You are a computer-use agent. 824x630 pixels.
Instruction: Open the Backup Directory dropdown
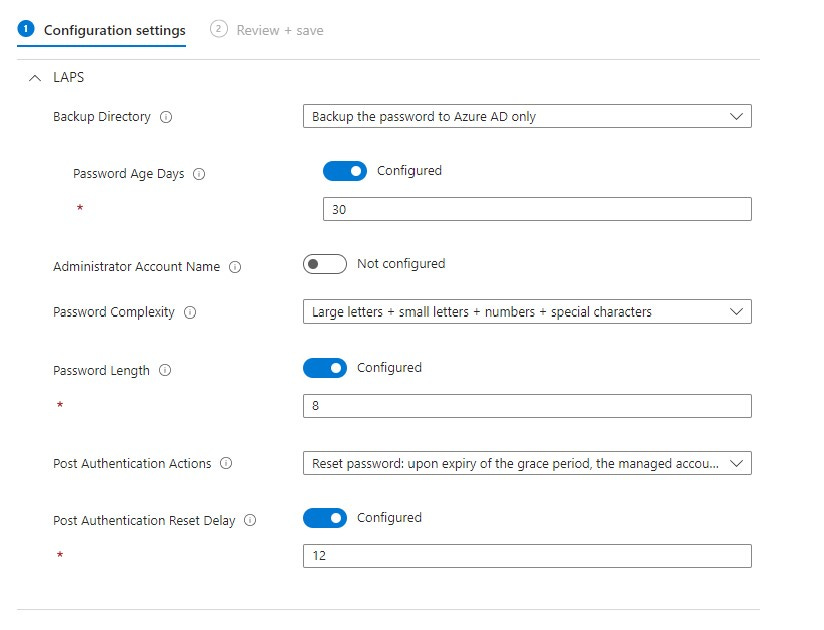pos(527,116)
